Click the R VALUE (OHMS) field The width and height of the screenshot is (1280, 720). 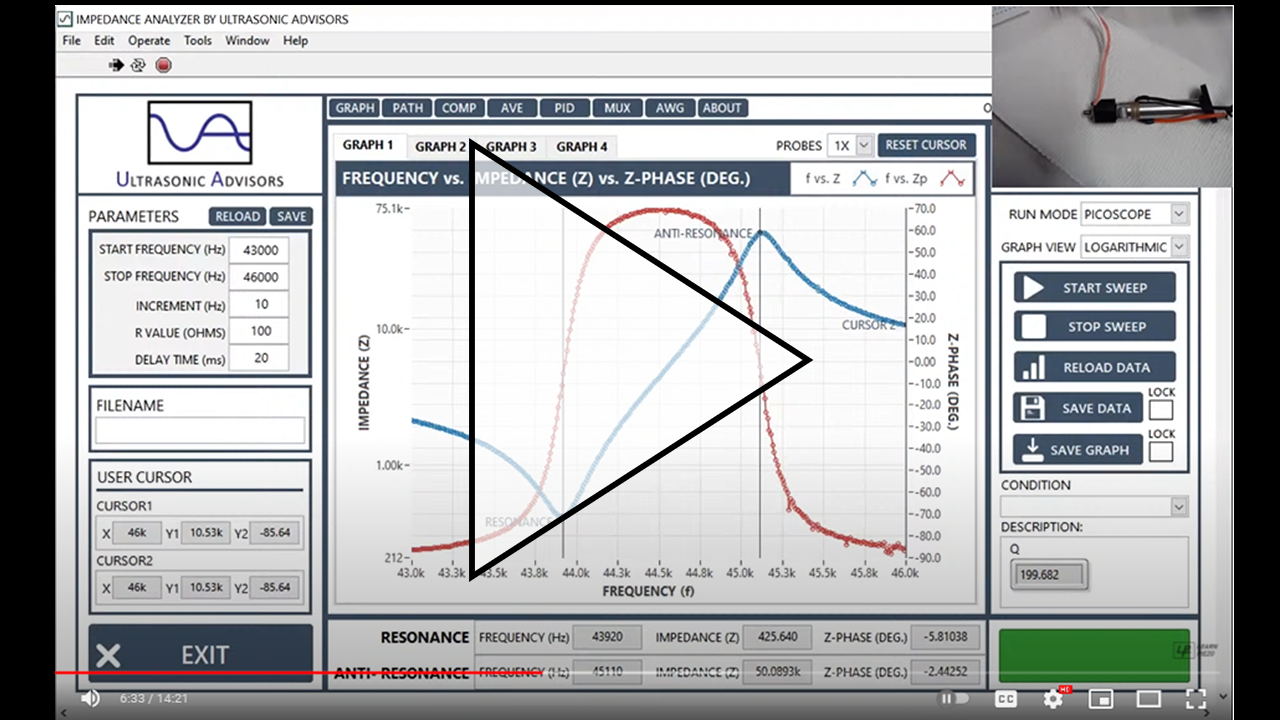point(259,332)
